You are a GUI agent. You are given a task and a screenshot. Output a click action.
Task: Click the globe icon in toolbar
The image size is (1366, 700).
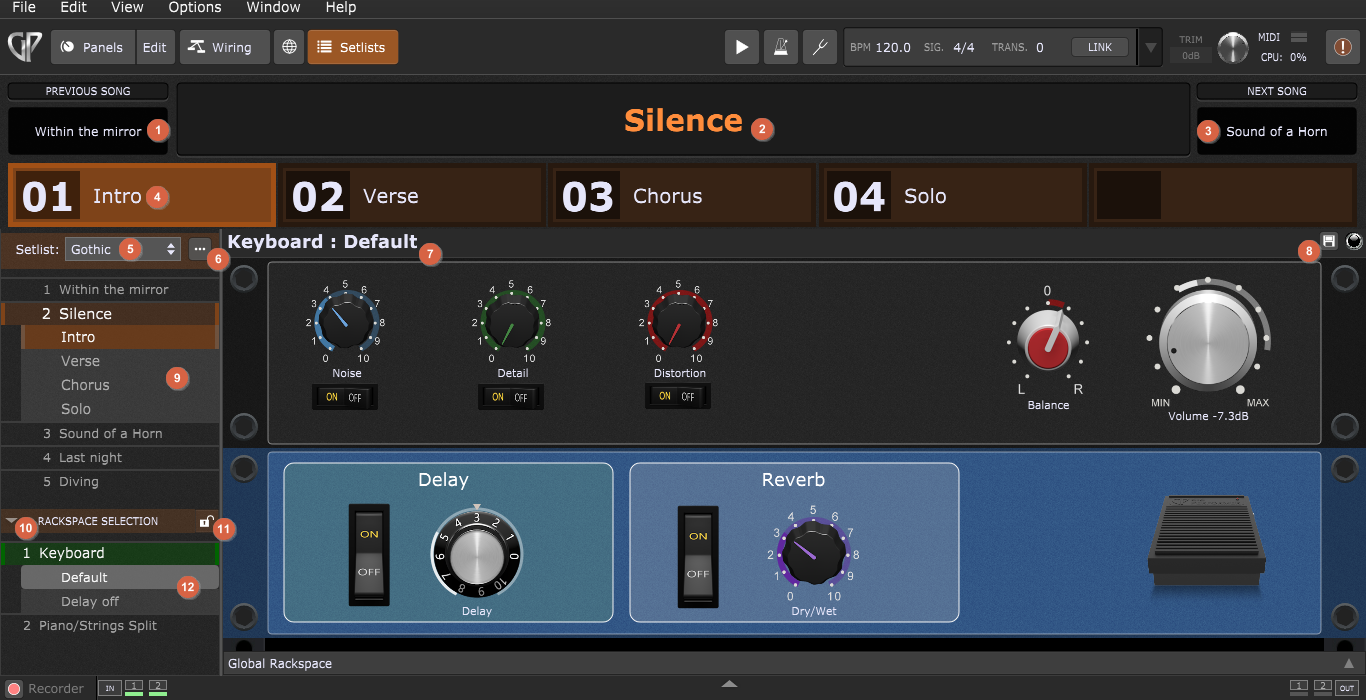pyautogui.click(x=289, y=47)
